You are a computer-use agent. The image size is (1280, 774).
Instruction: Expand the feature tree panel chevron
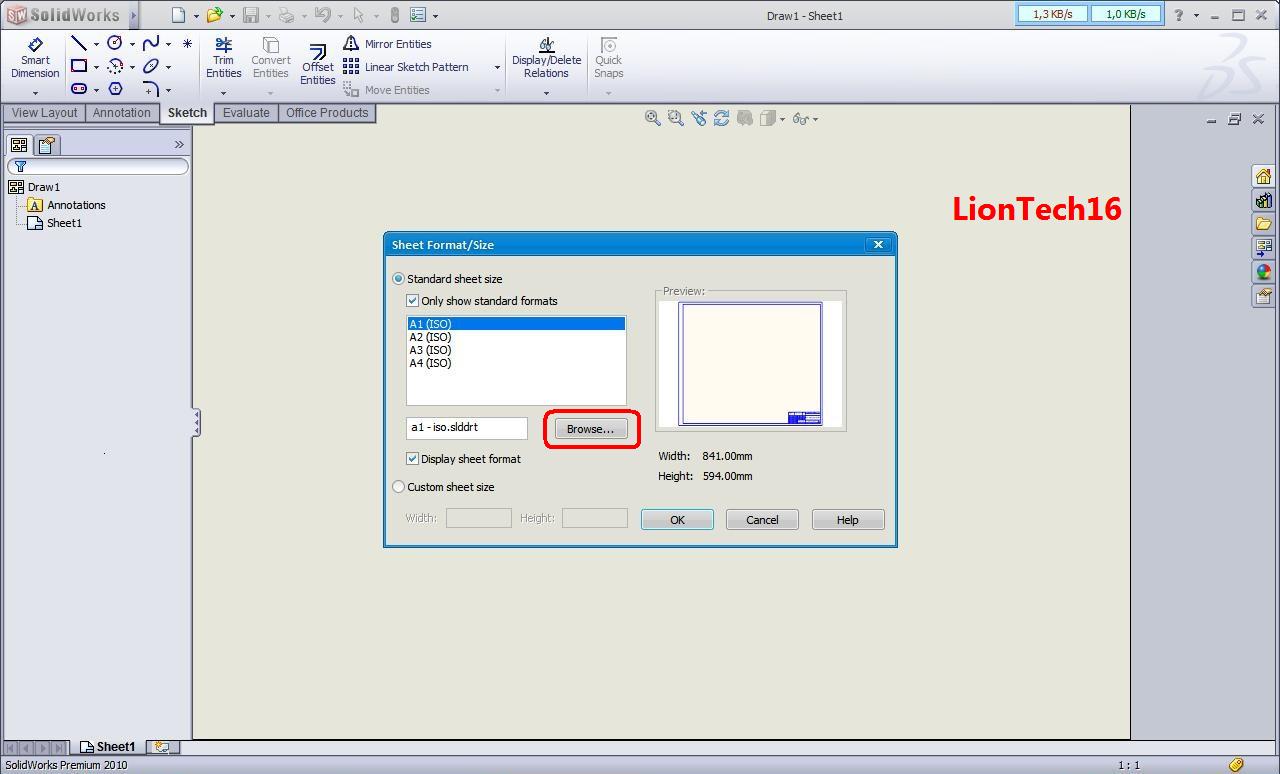[179, 145]
